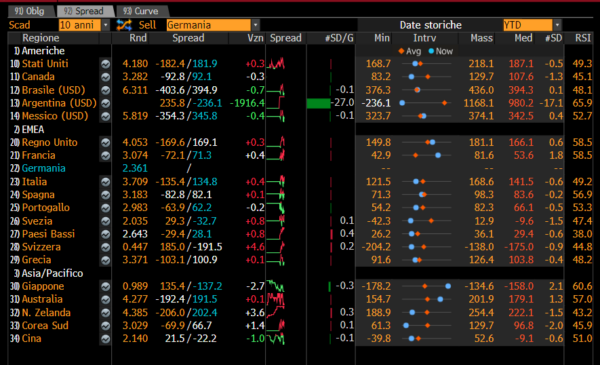
Task: Open the Giappone row link
Action: tap(43, 287)
